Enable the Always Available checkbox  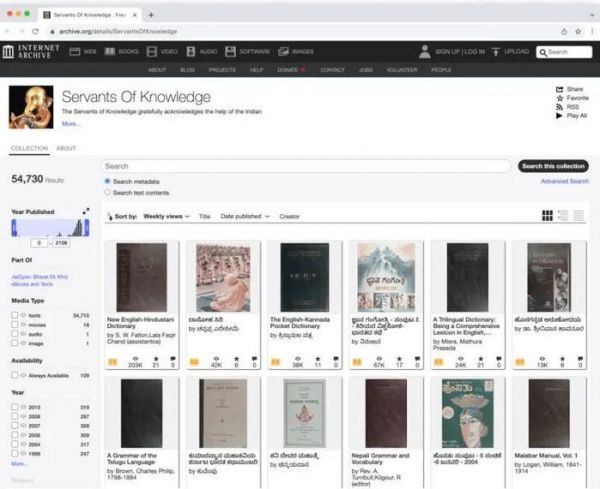click(x=15, y=375)
